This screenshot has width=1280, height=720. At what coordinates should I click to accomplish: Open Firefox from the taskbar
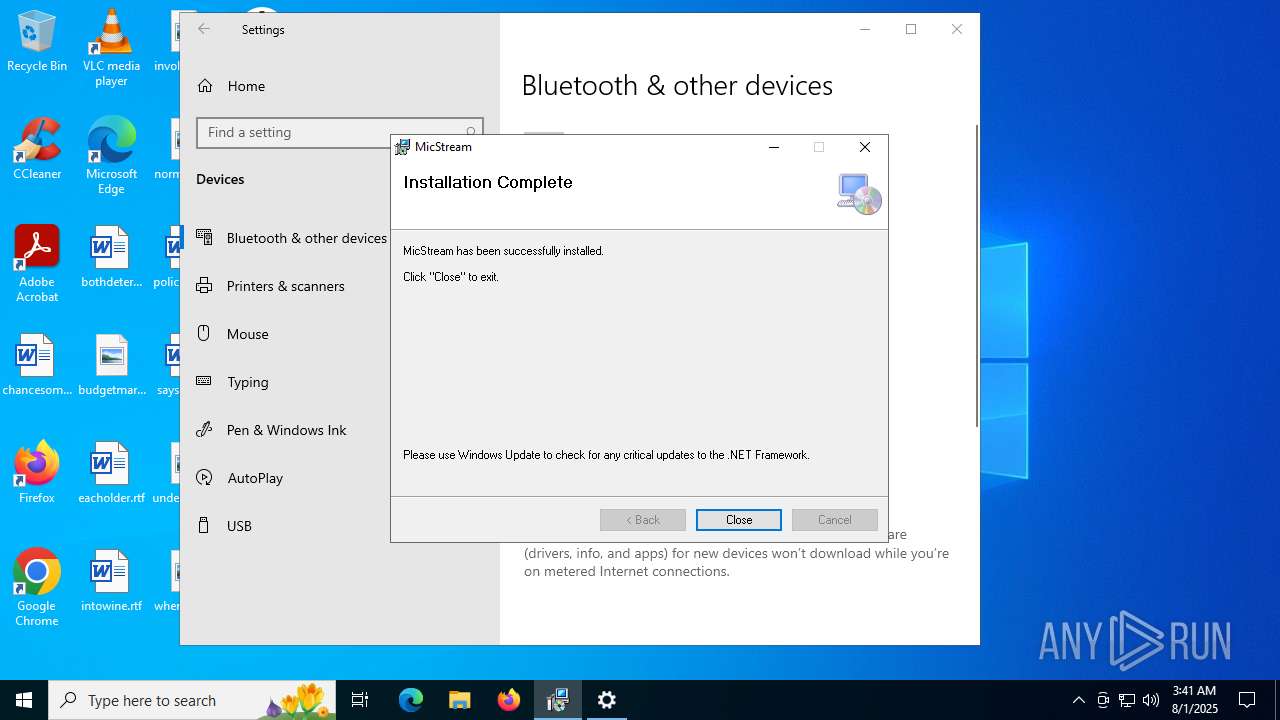click(509, 700)
